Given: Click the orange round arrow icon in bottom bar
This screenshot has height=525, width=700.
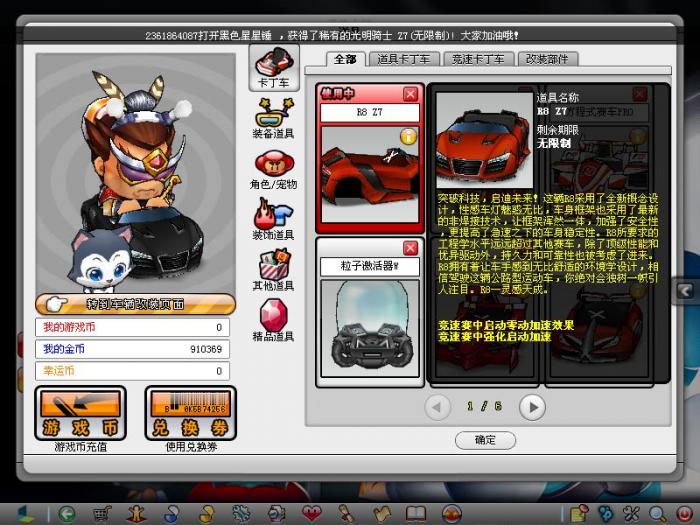Looking at the screenshot, I should coord(451,514).
